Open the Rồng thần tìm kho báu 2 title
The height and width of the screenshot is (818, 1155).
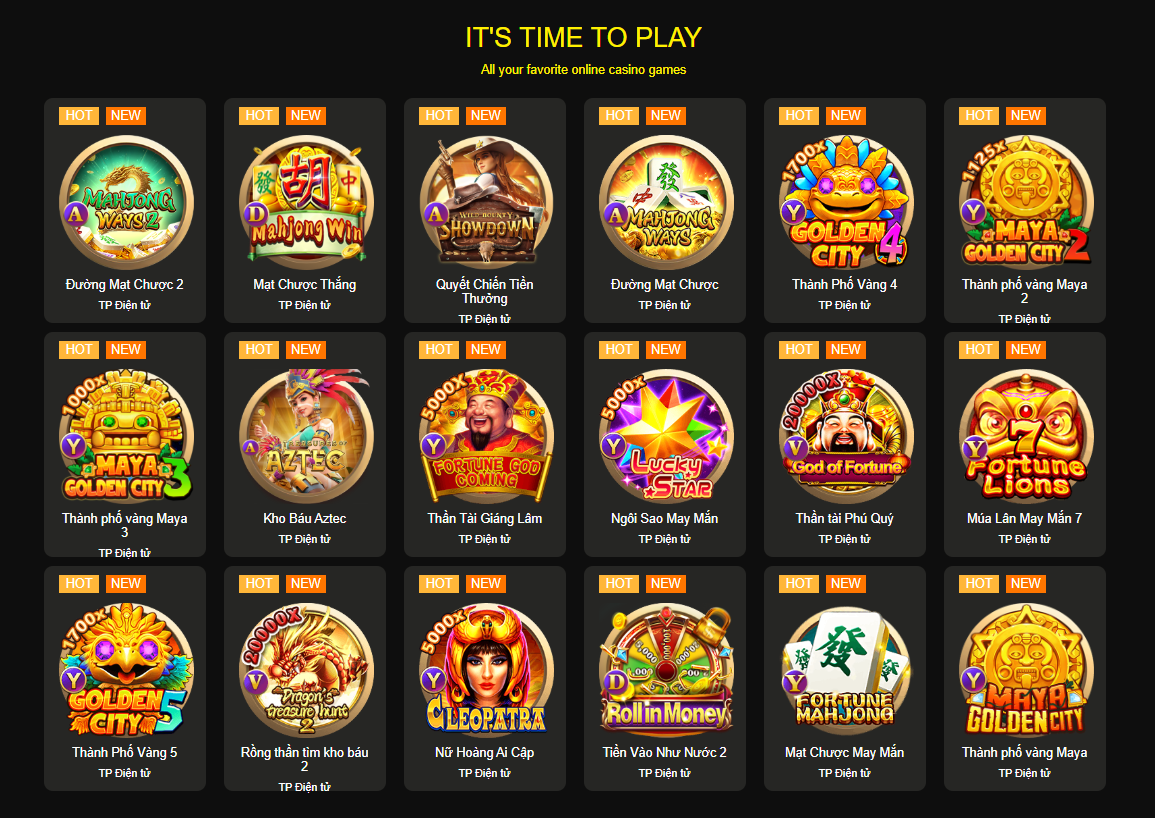(304, 759)
